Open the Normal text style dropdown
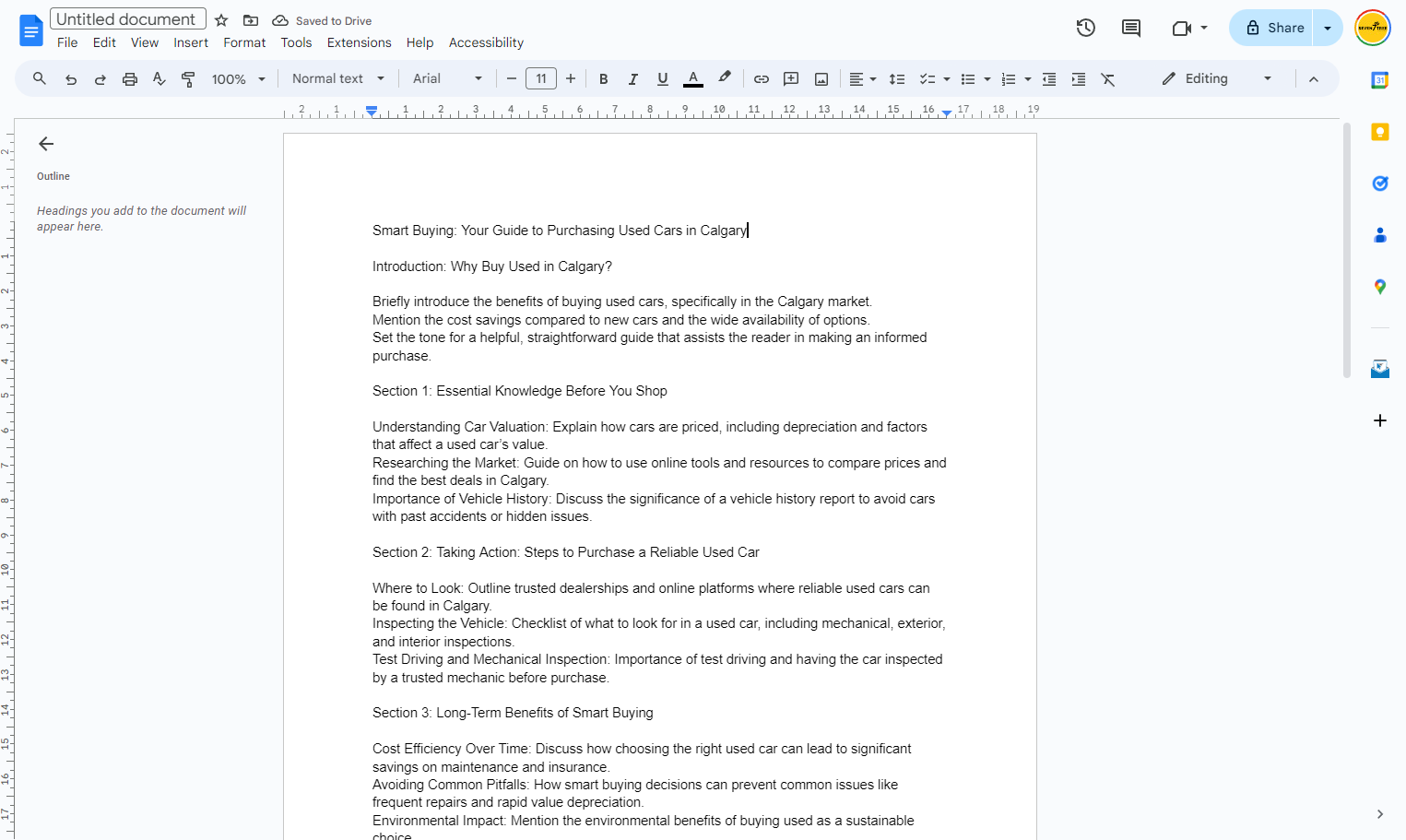The height and width of the screenshot is (840, 1406). [338, 79]
